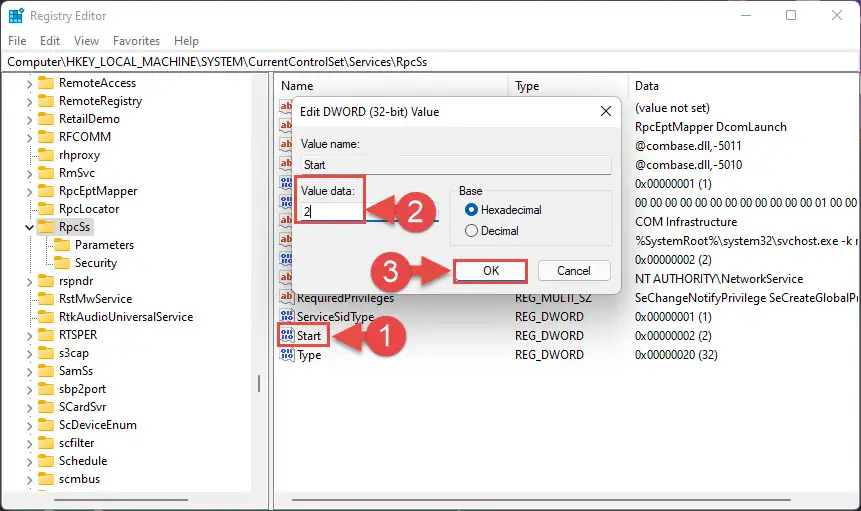Image resolution: width=861 pixels, height=511 pixels.
Task: Collapse the RpcSs tree node
Action: (x=29, y=227)
